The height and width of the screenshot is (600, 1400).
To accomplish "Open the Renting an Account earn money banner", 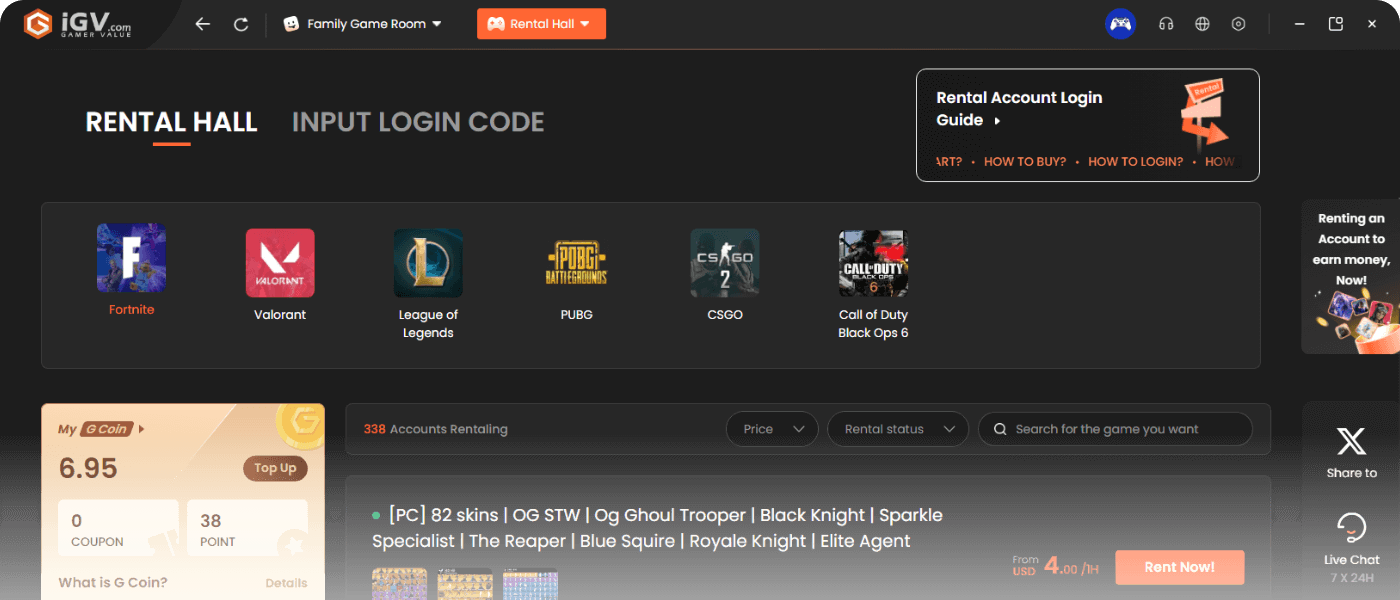I will 1351,277.
